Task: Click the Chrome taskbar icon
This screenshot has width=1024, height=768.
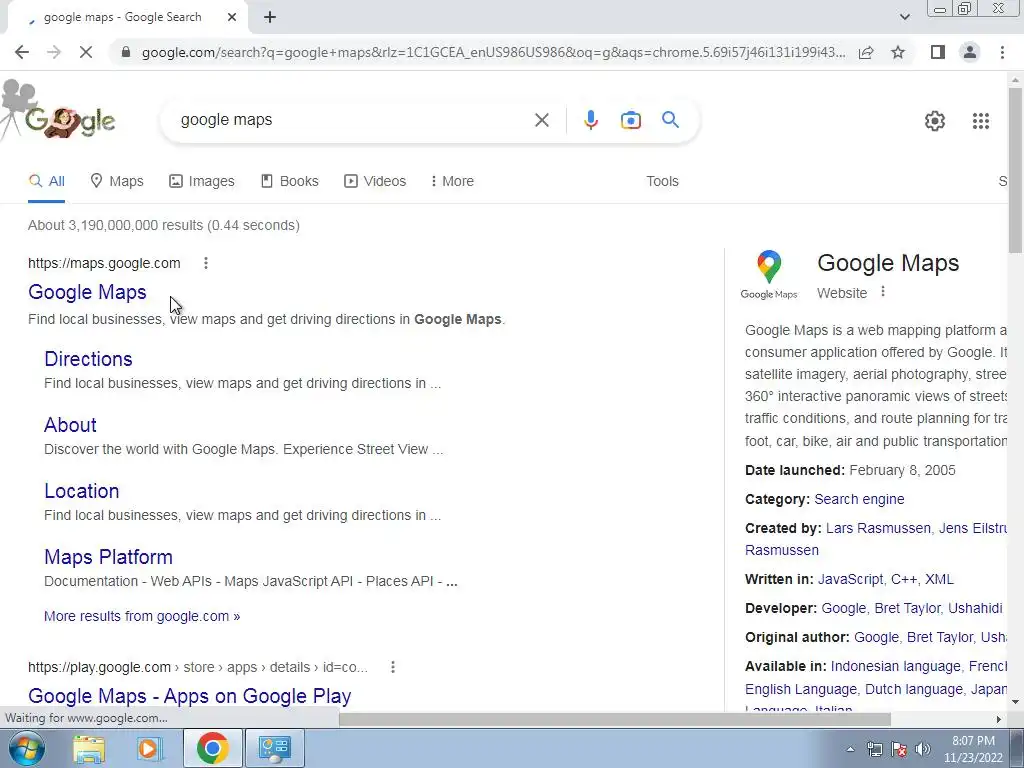Action: (x=212, y=748)
